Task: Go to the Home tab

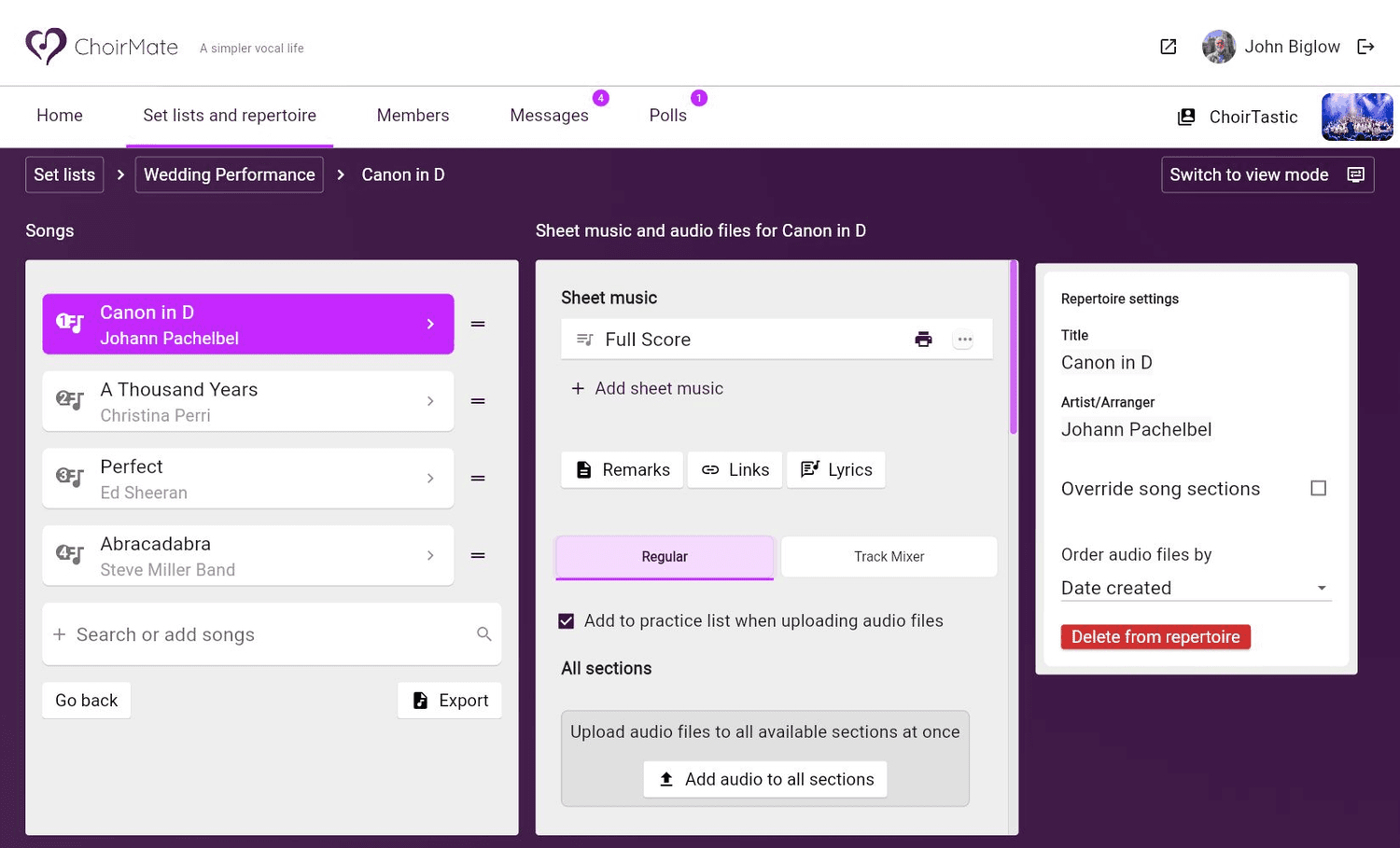Action: point(60,116)
